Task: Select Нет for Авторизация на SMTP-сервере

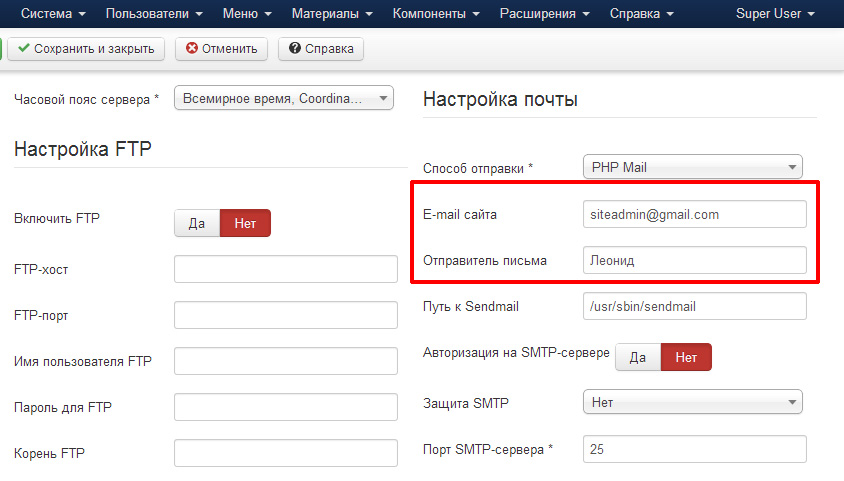Action: point(686,357)
